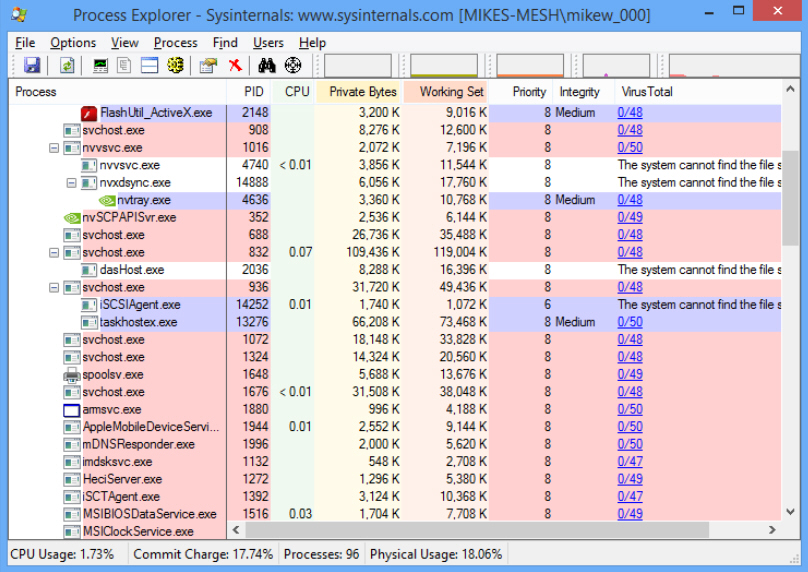Open VirusTotal 0/49 link for spoolsv.exe
808x572 pixels.
click(630, 375)
